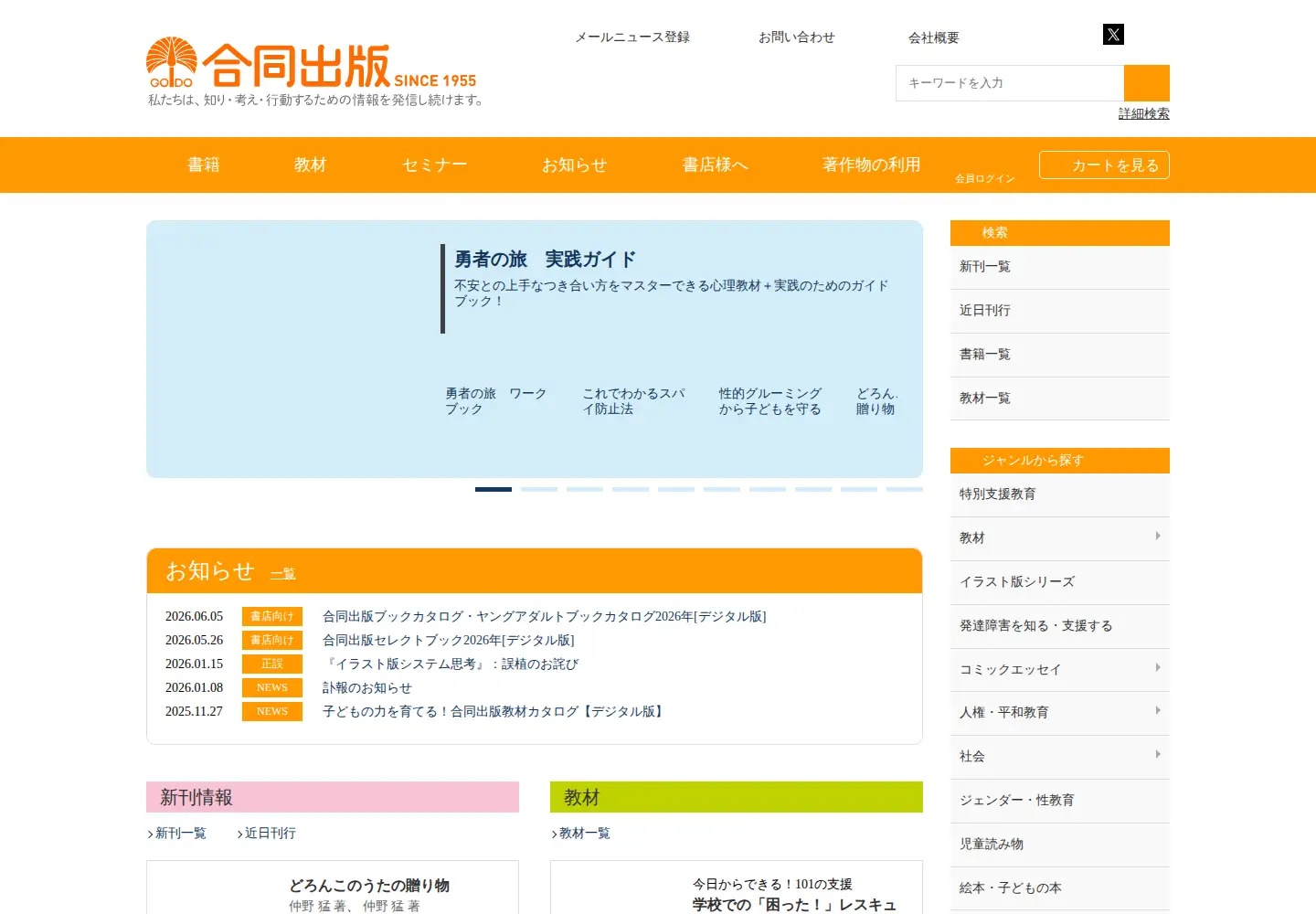Open 今日からできる！101の支援 book title
The height and width of the screenshot is (914, 1316).
[772, 885]
